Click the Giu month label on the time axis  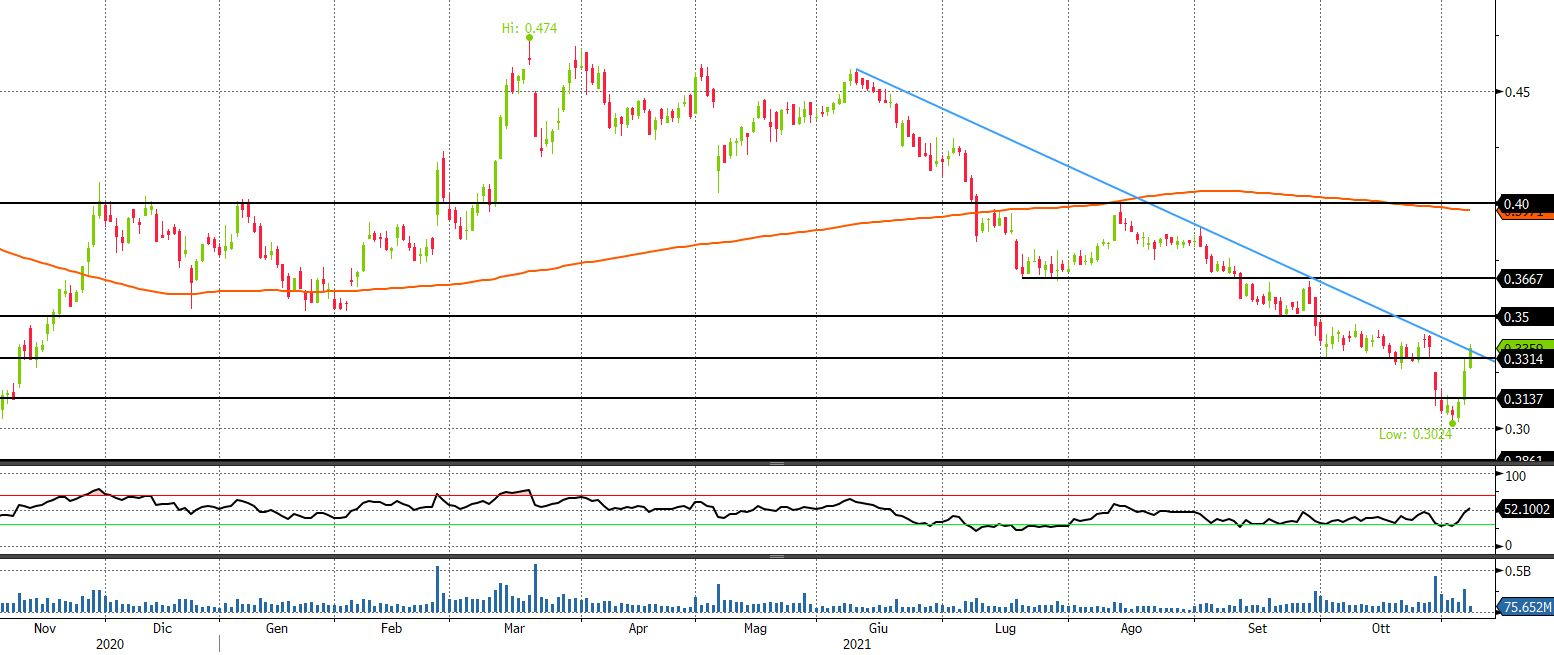coord(878,629)
